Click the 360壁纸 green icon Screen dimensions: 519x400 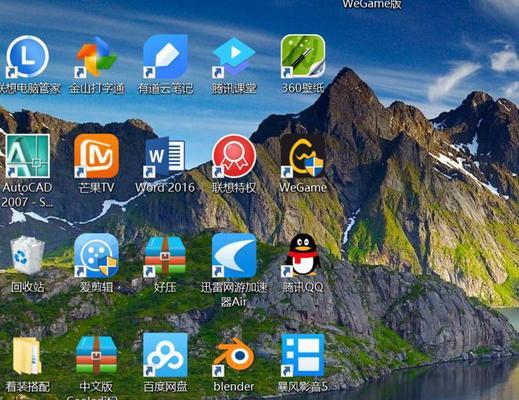(303, 56)
